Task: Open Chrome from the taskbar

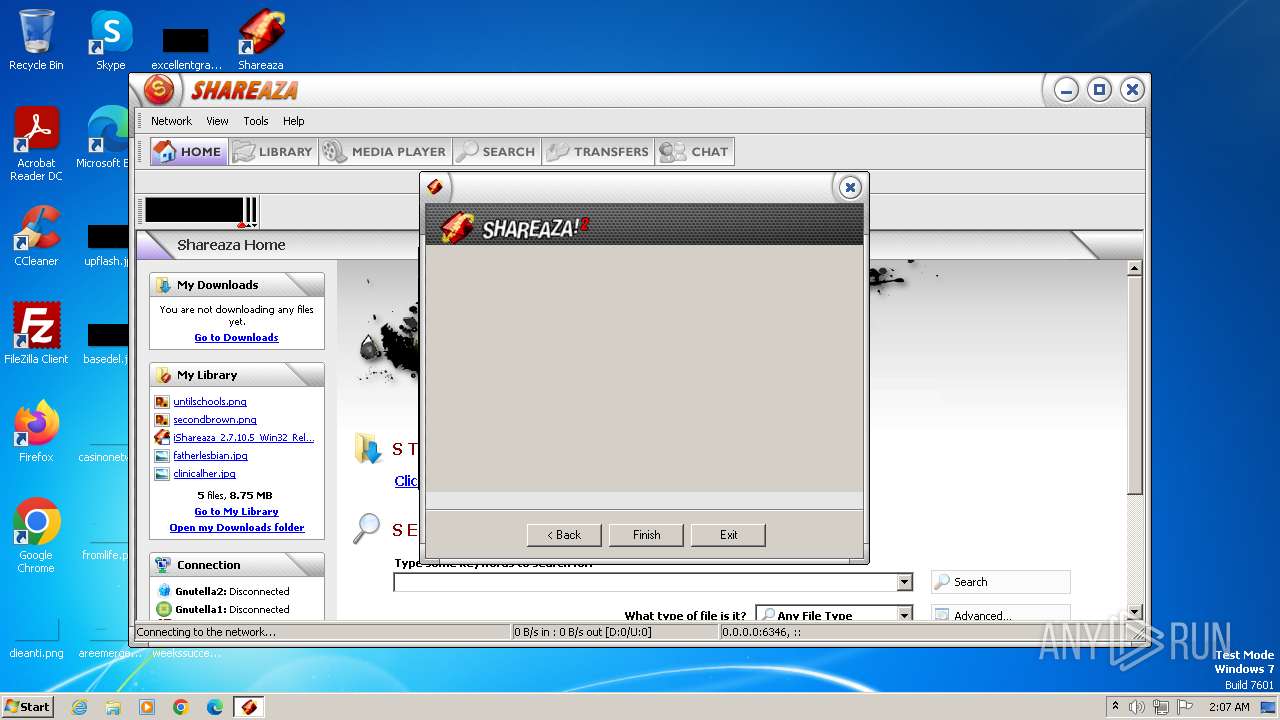Action: (181, 707)
